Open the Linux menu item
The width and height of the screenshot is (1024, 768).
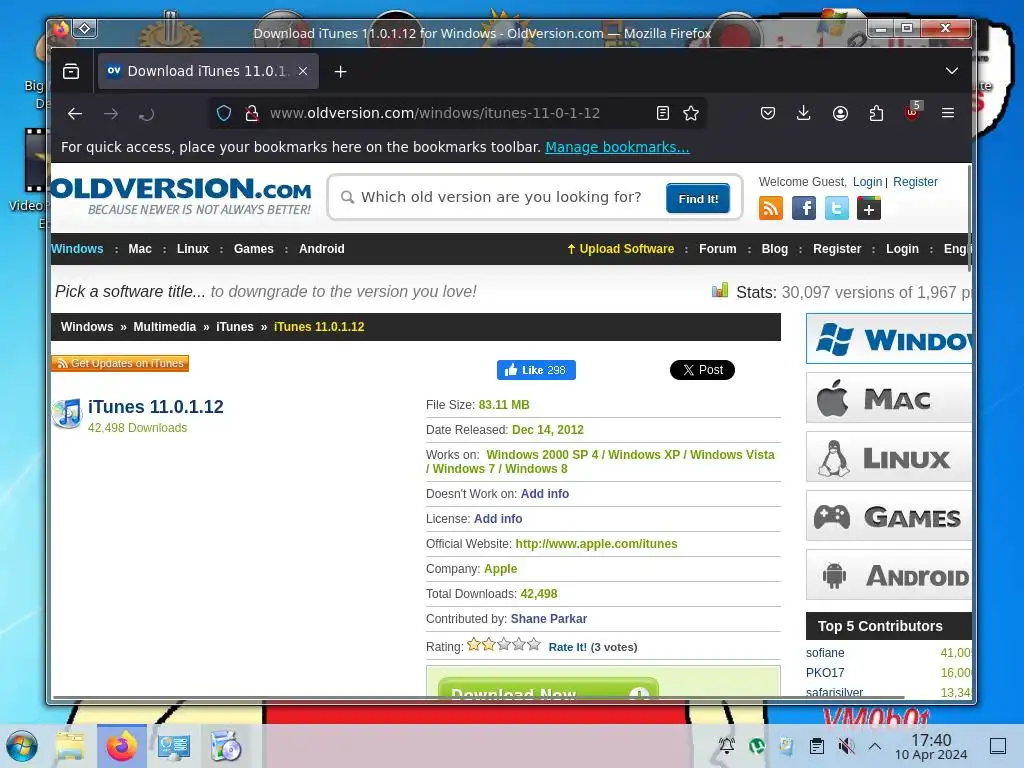(193, 249)
